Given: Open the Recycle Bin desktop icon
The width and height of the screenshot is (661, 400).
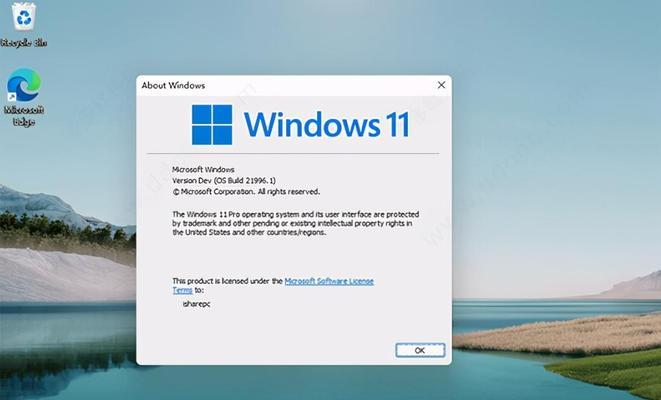Looking at the screenshot, I should (x=24, y=24).
